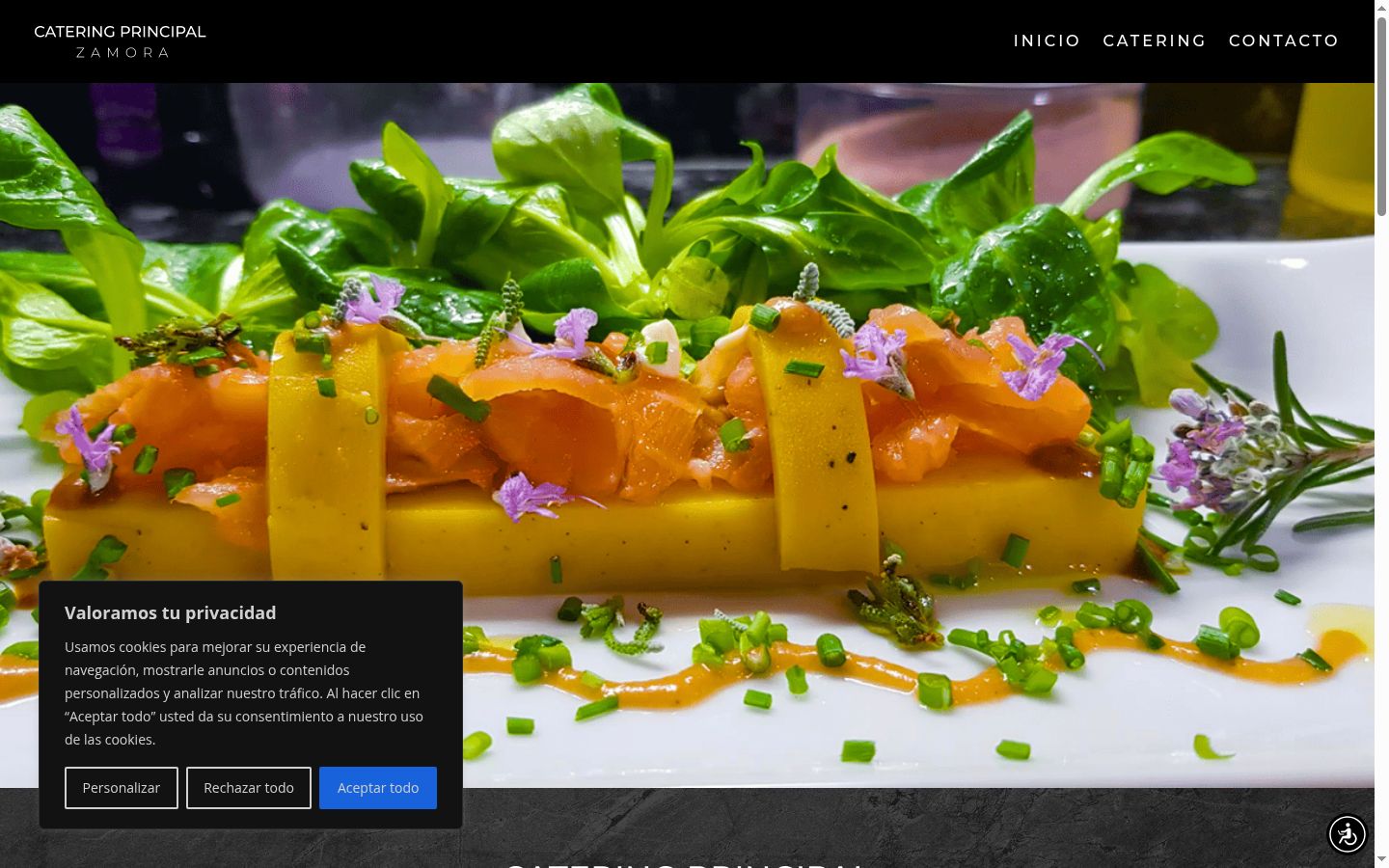Screen dimensions: 1389x868
Task: Click the scrollbar up arrow
Action: 1381,8
